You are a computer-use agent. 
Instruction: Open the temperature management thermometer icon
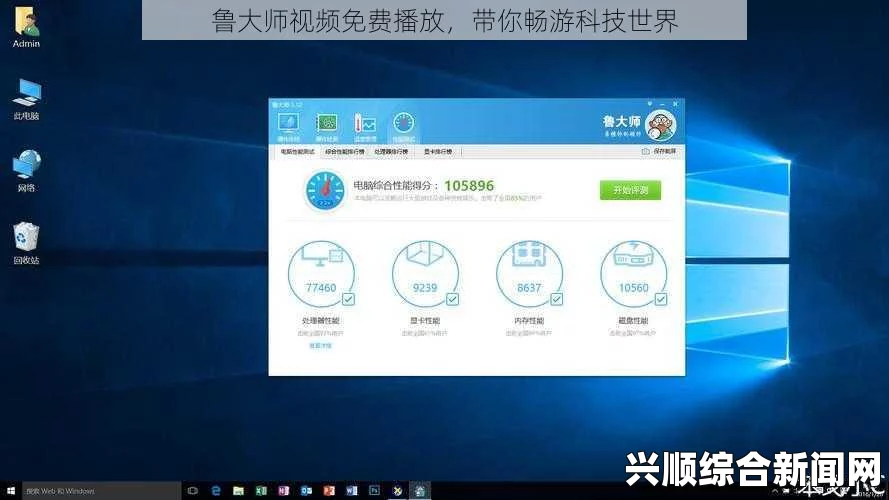(365, 127)
